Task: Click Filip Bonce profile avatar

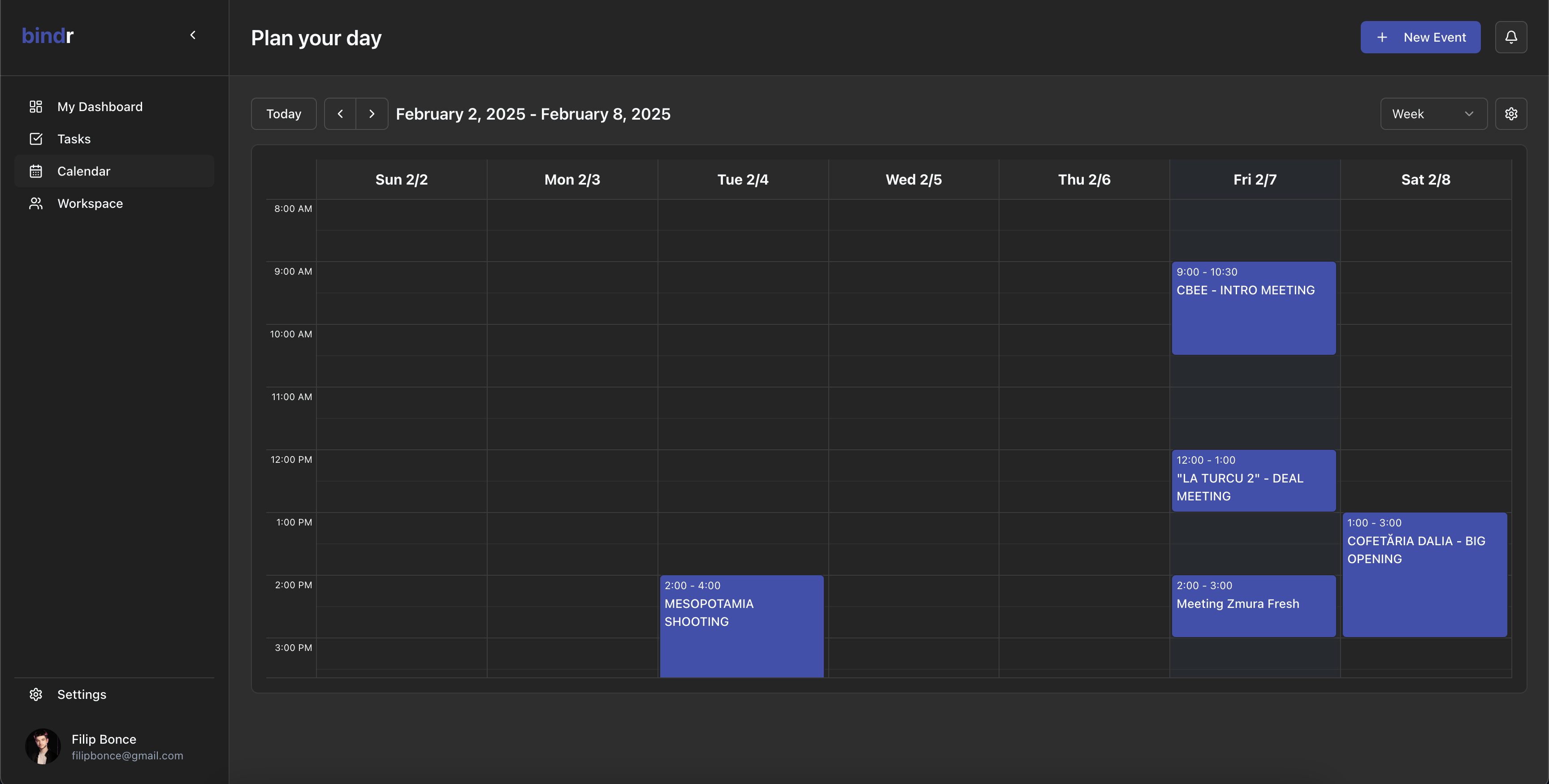Action: coord(43,747)
